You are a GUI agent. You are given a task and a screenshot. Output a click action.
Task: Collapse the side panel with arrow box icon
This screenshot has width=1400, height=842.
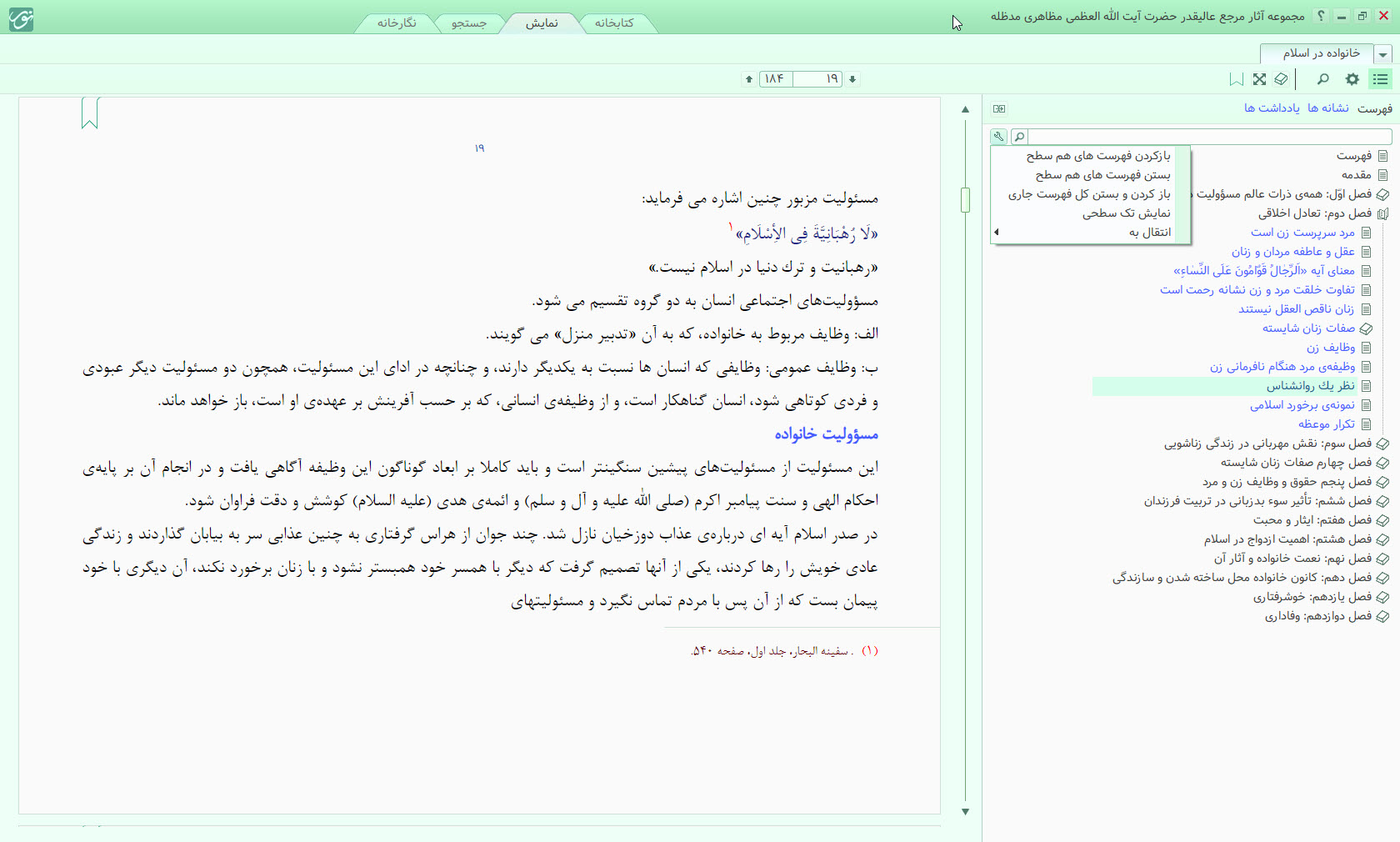tap(999, 108)
